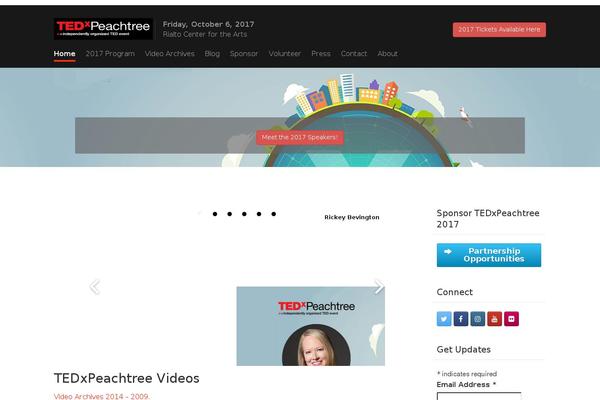
Task: Open TEDxPeachtree YouTube channel
Action: pos(494,319)
